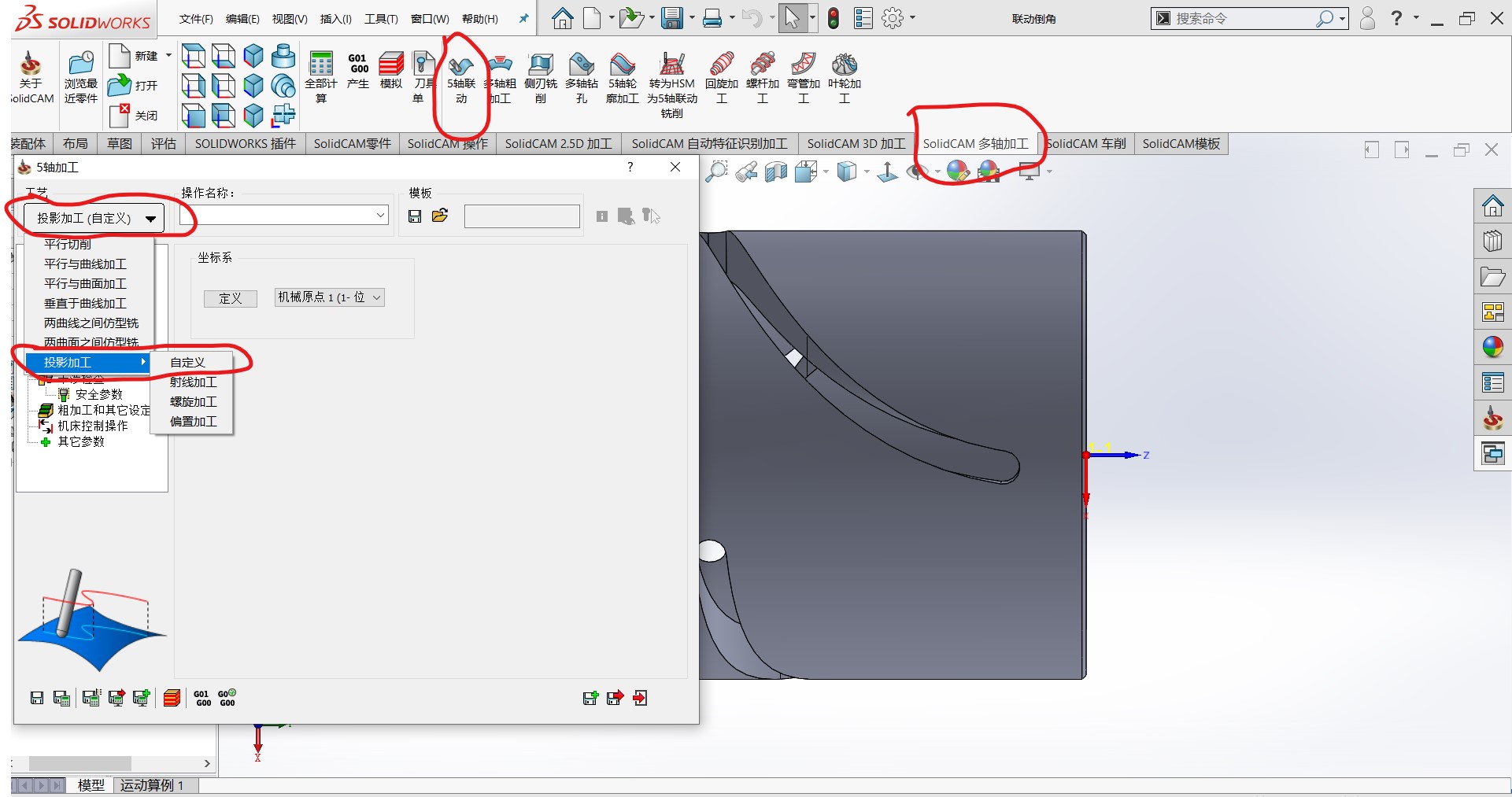
Task: Open 浏览最近零件 recent parts
Action: coord(81,78)
